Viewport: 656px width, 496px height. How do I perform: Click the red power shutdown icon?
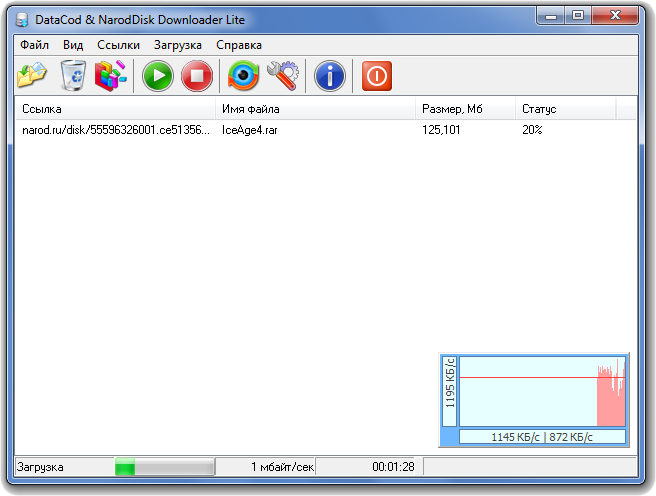(x=377, y=76)
